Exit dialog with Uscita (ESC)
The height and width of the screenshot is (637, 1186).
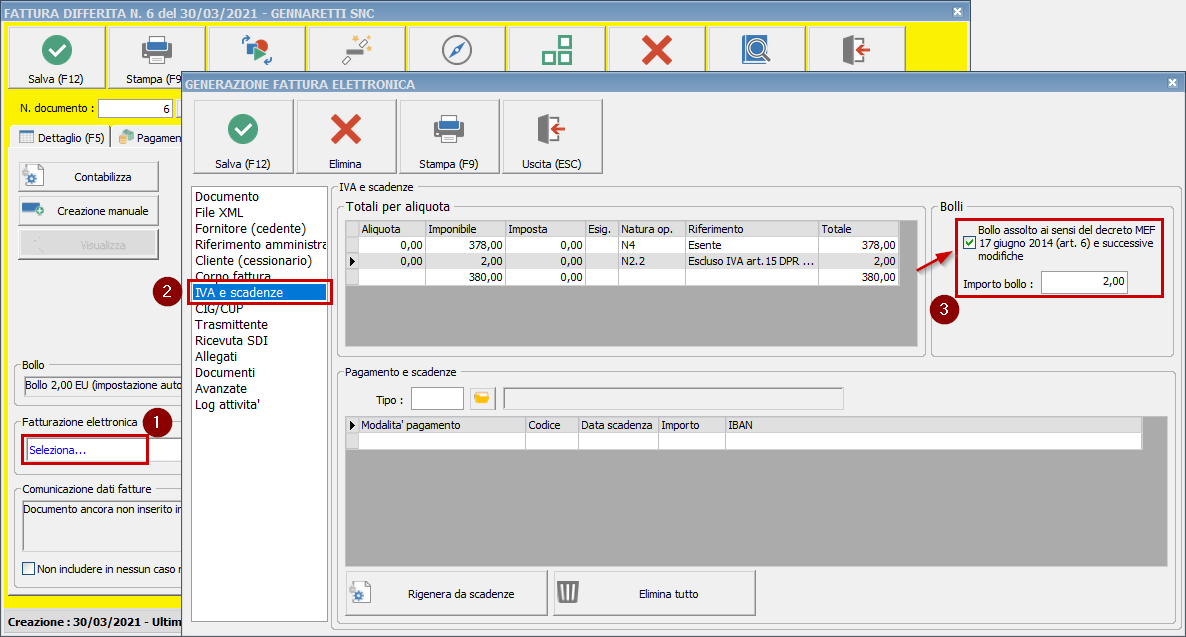tap(551, 137)
